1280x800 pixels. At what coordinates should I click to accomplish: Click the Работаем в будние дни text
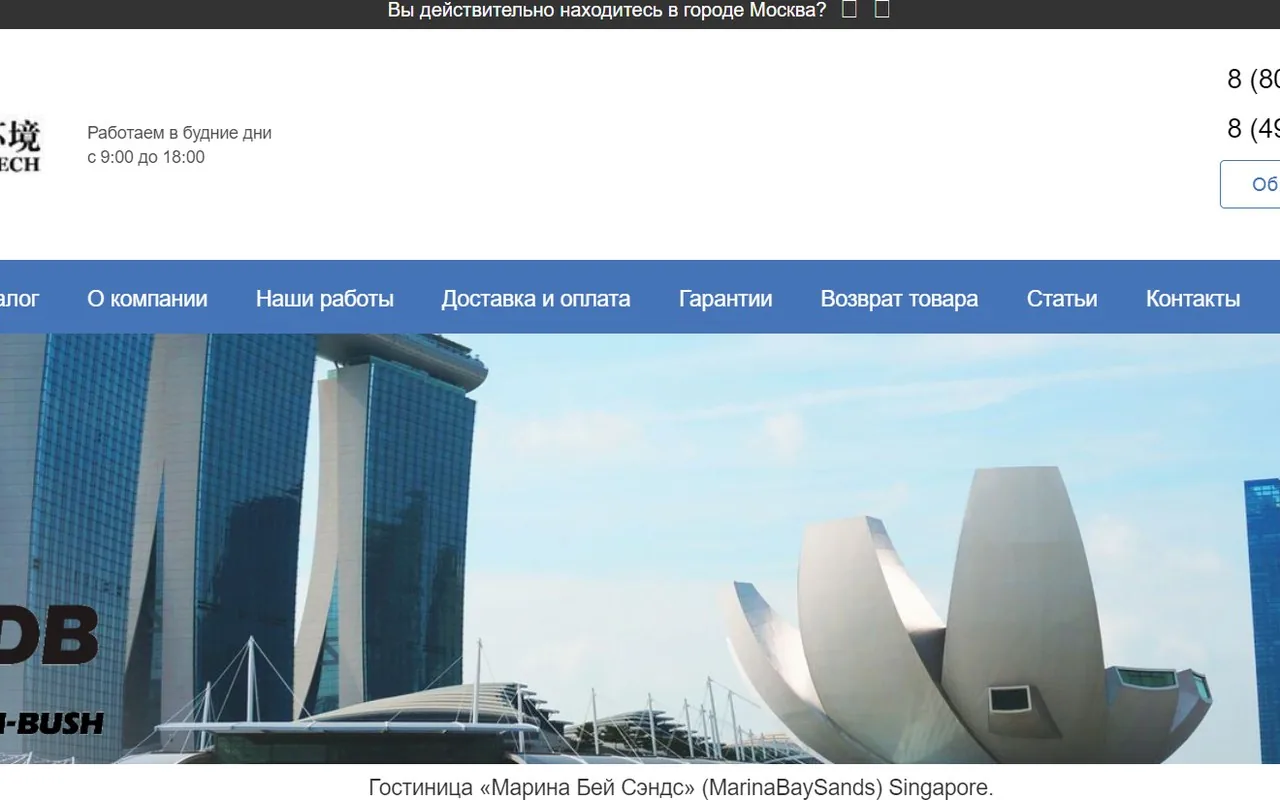179,133
